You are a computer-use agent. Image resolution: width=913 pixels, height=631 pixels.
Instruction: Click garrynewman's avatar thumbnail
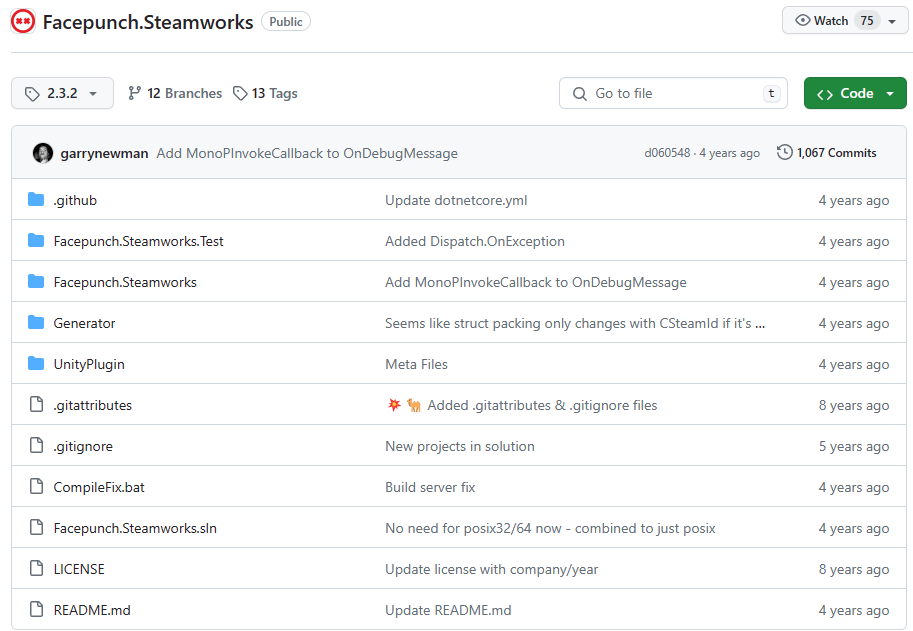(x=43, y=153)
